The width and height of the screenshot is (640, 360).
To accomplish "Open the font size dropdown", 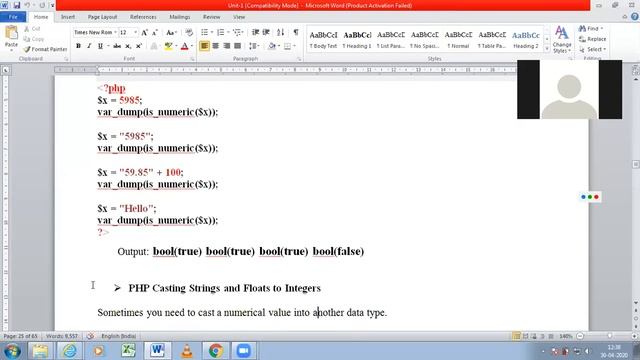I will pos(136,32).
